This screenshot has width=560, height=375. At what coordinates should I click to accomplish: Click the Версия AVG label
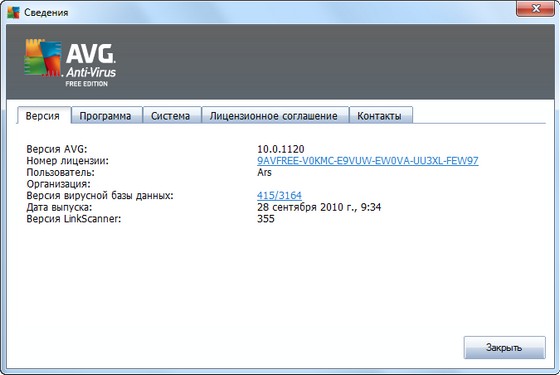(57, 149)
